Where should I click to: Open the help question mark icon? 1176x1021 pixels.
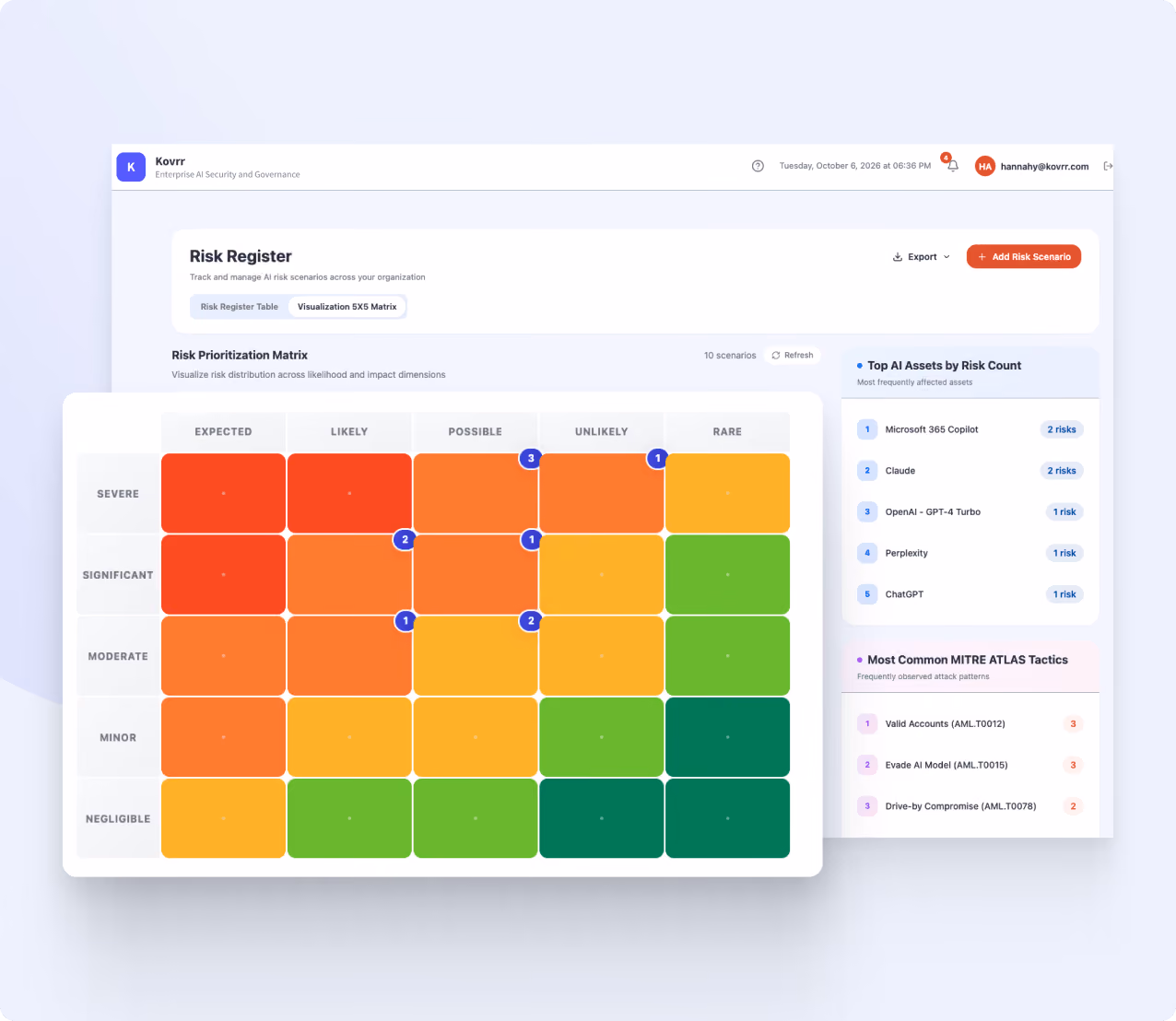[758, 166]
